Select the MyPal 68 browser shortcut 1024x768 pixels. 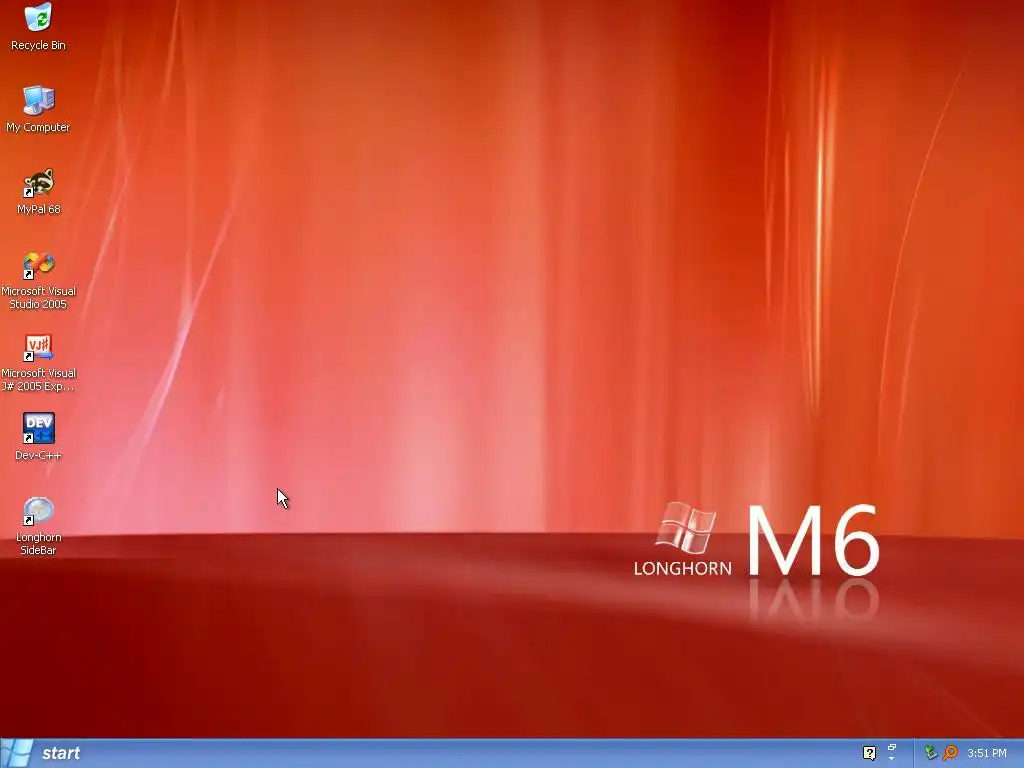[39, 191]
